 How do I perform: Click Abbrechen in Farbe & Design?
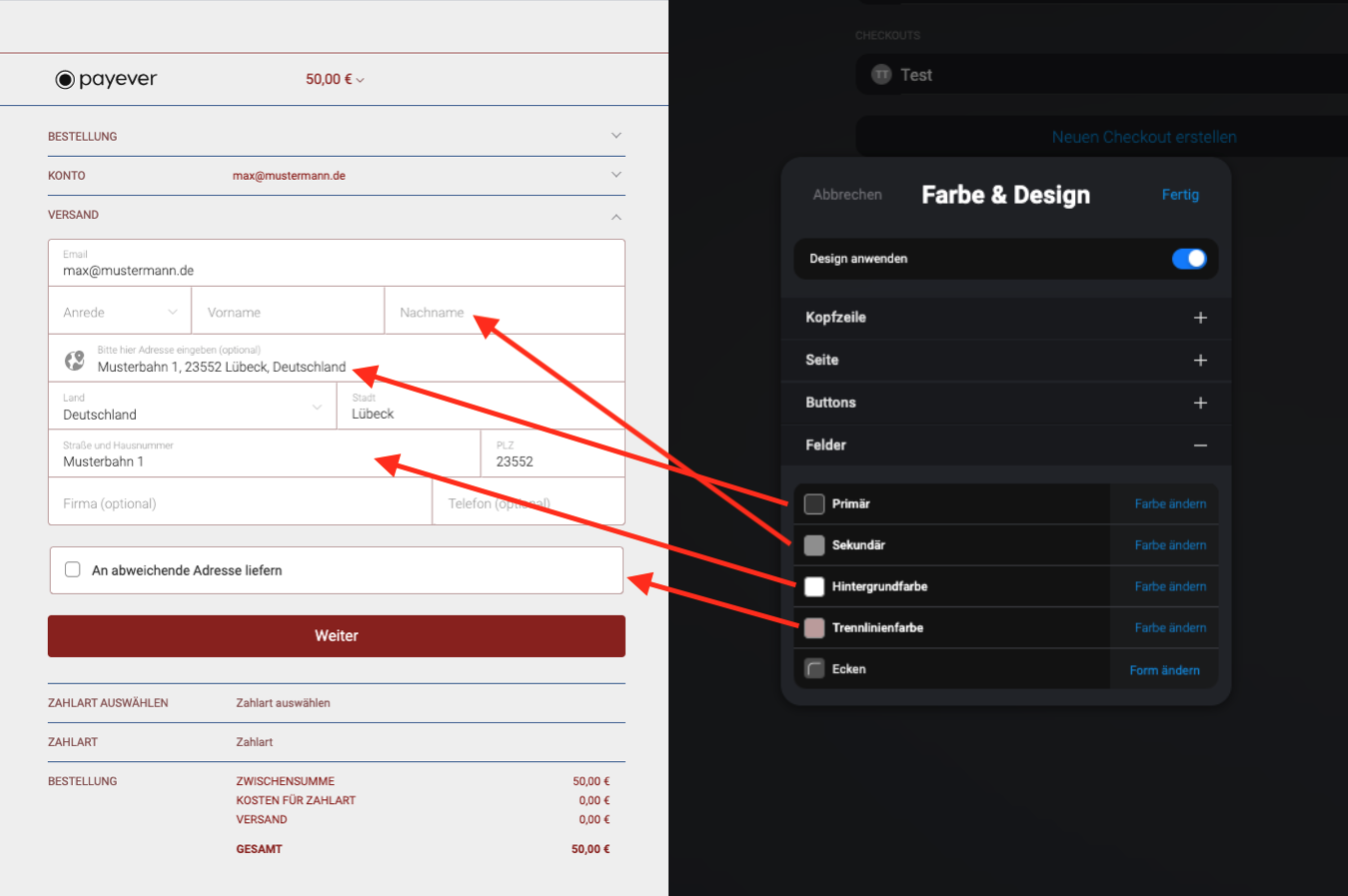847,195
